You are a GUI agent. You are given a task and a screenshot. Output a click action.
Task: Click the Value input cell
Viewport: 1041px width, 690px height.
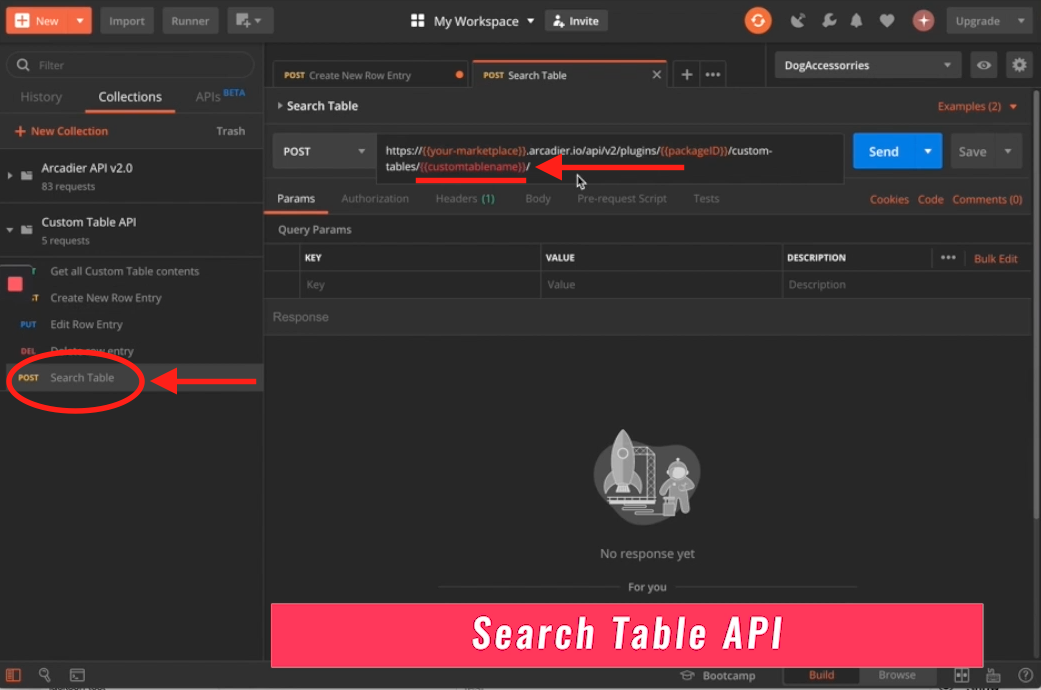coord(661,284)
